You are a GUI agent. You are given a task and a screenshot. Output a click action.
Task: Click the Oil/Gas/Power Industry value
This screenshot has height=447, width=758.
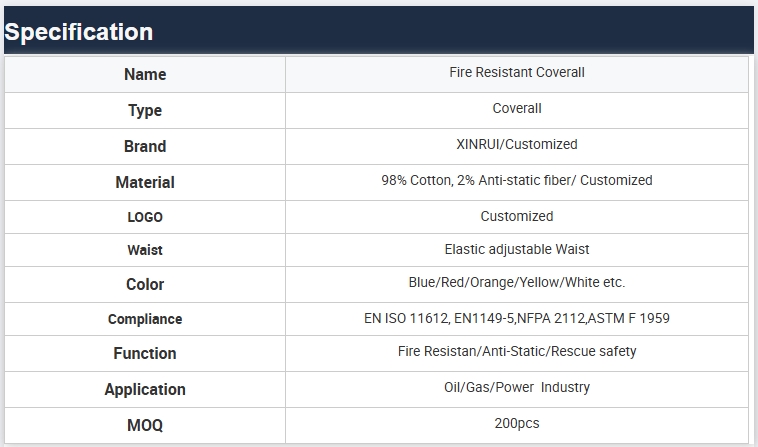(517, 388)
